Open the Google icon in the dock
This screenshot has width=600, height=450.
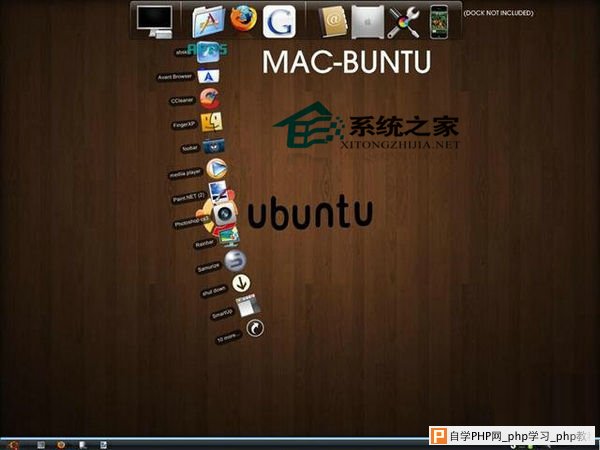click(x=279, y=20)
